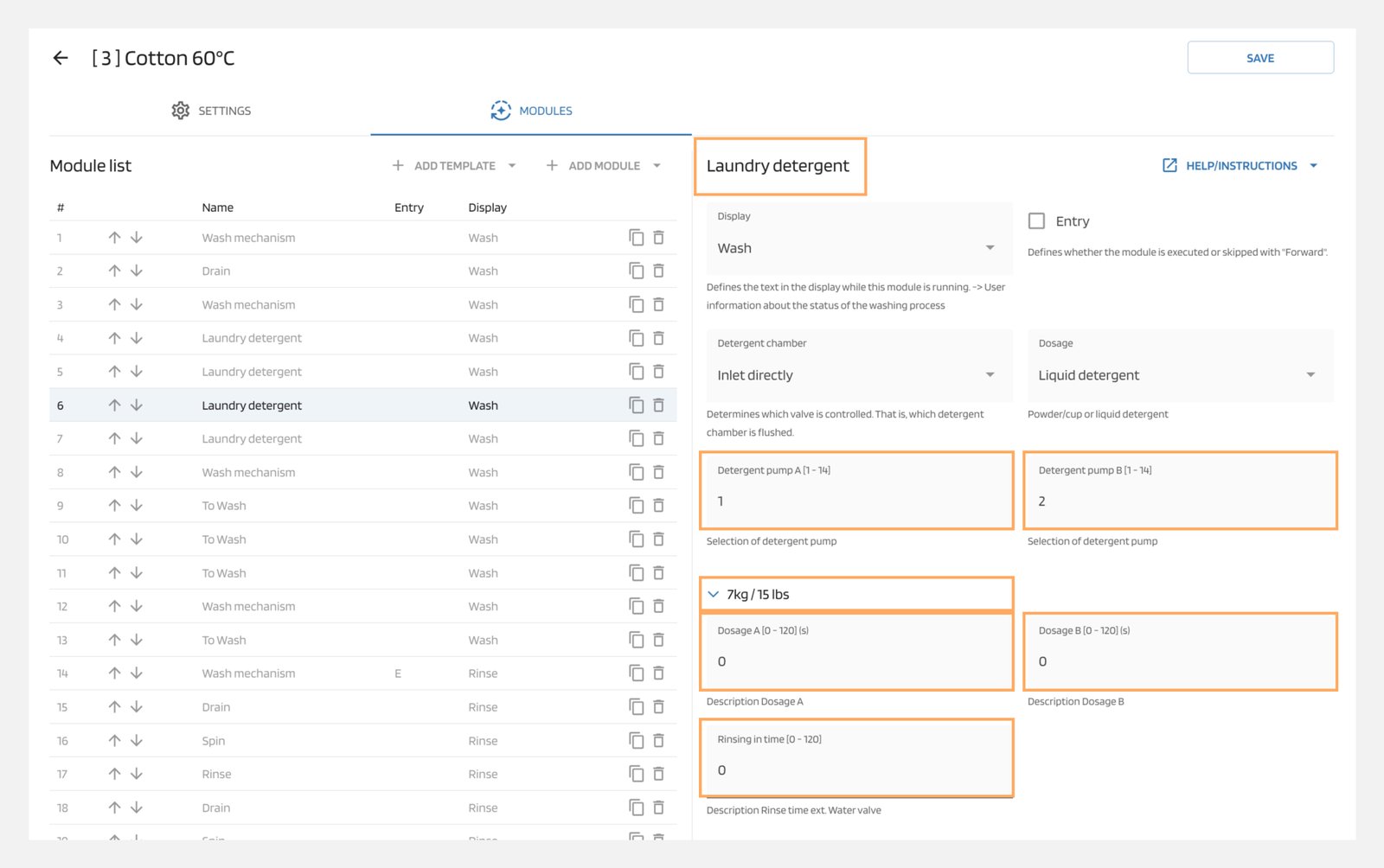Copy the Rinse module in row 17
Image resolution: width=1384 pixels, height=868 pixels.
click(637, 774)
